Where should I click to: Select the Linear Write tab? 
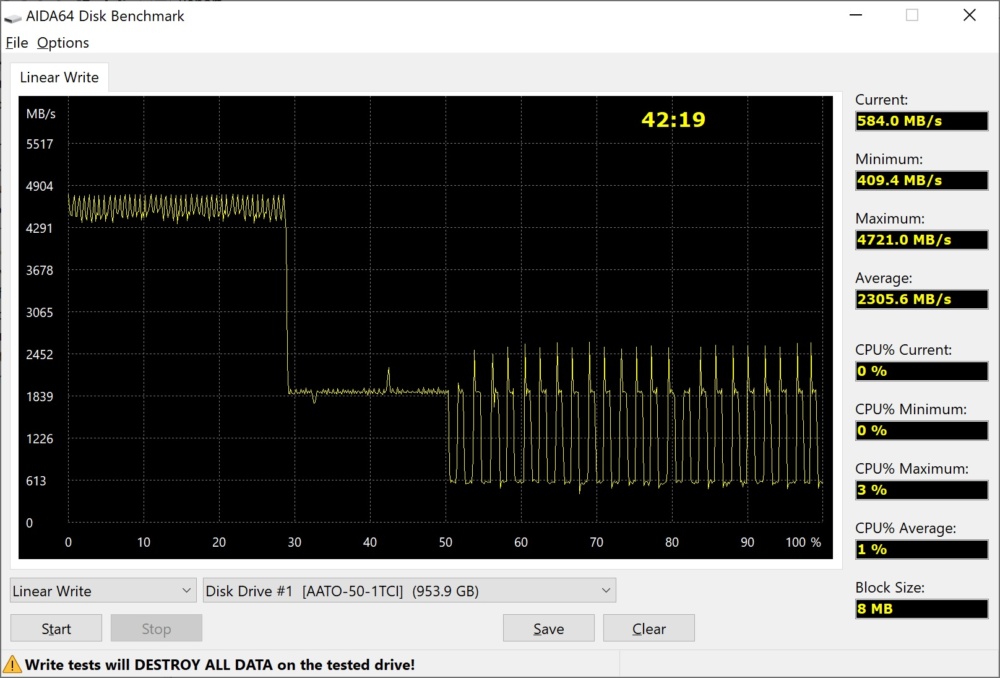click(59, 77)
